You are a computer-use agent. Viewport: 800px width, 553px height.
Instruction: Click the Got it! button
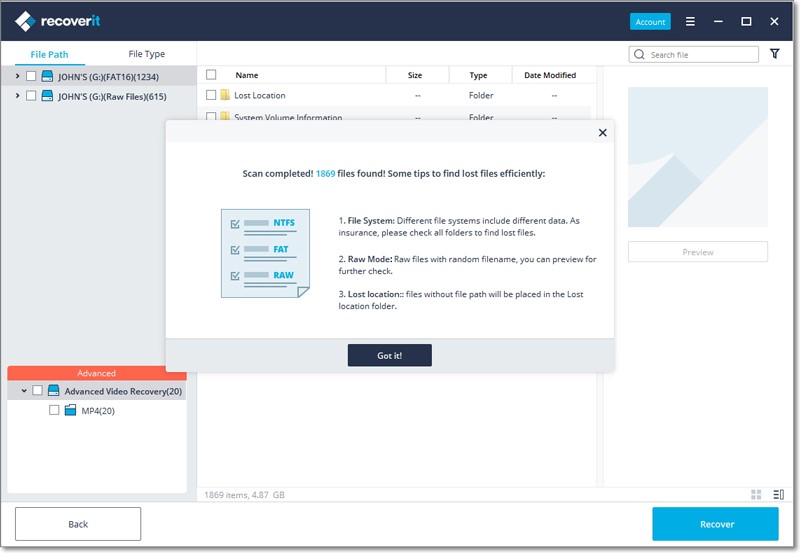[x=390, y=355]
